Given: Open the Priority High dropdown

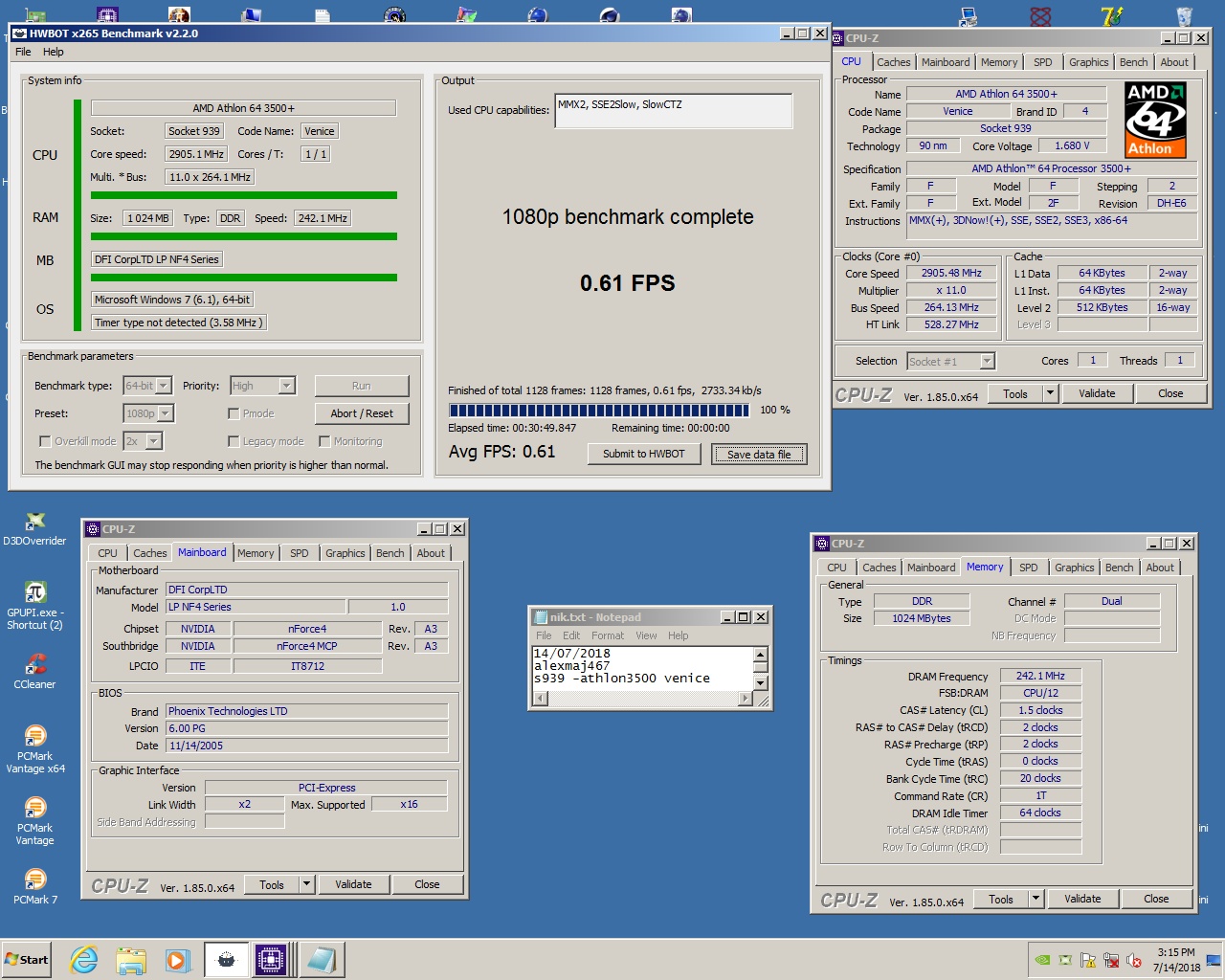Looking at the screenshot, I should point(286,386).
